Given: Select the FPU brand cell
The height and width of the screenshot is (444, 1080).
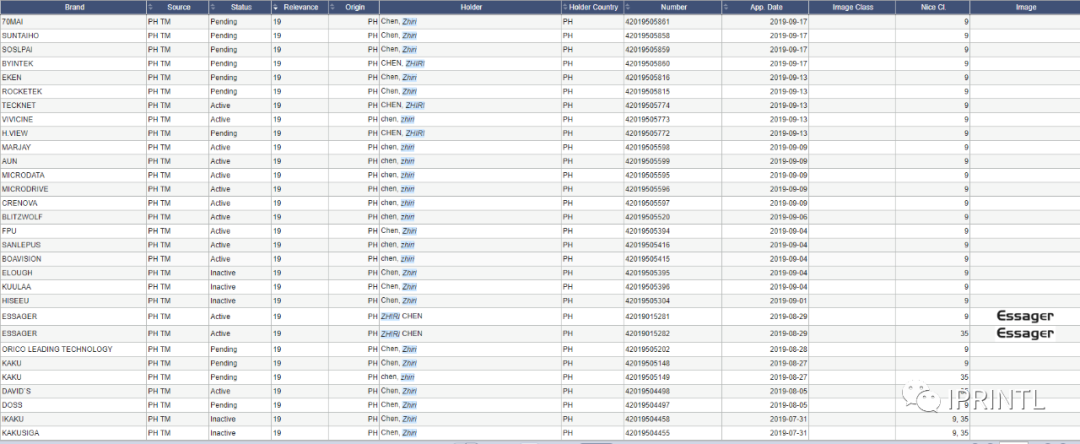Looking at the screenshot, I should [x=74, y=231].
